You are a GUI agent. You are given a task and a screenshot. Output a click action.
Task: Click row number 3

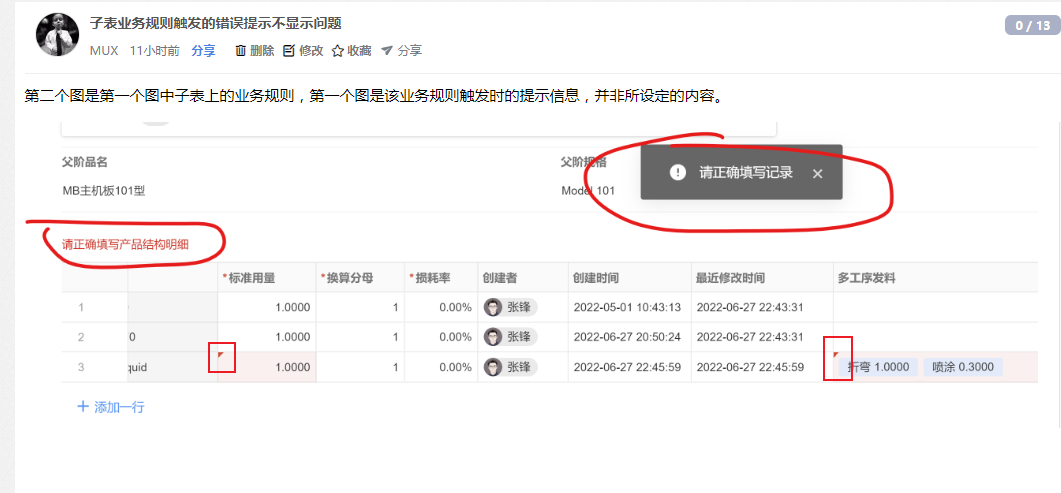coord(81,367)
